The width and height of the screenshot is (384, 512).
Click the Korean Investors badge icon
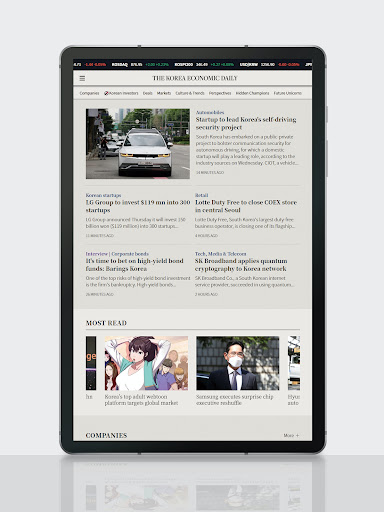[106, 93]
